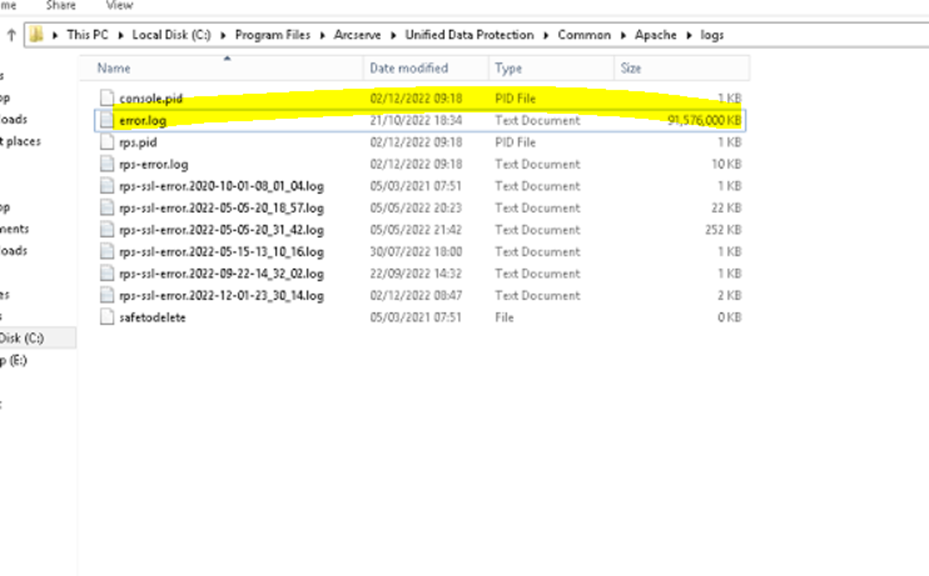Open the View ribbon tab
The image size is (929, 576).
(120, 5)
